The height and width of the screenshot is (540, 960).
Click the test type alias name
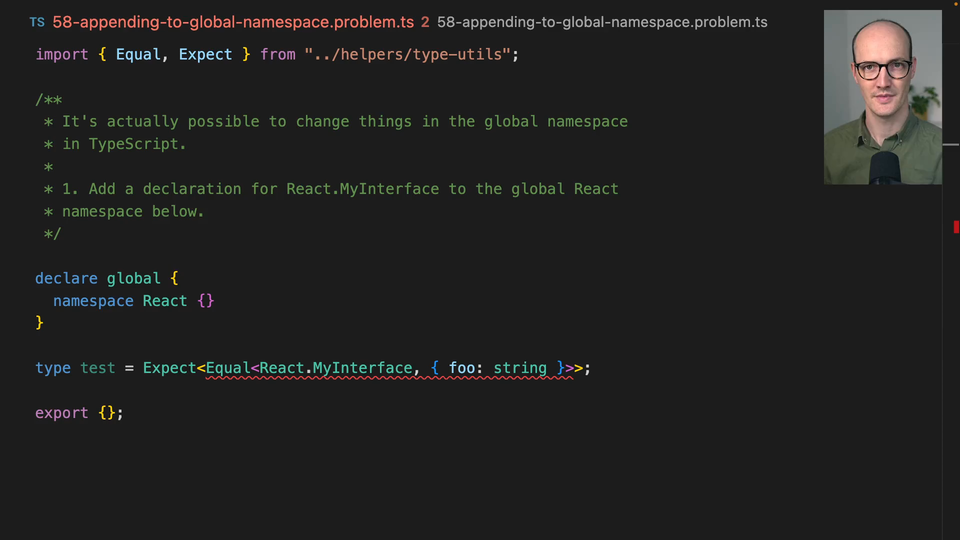coord(98,368)
